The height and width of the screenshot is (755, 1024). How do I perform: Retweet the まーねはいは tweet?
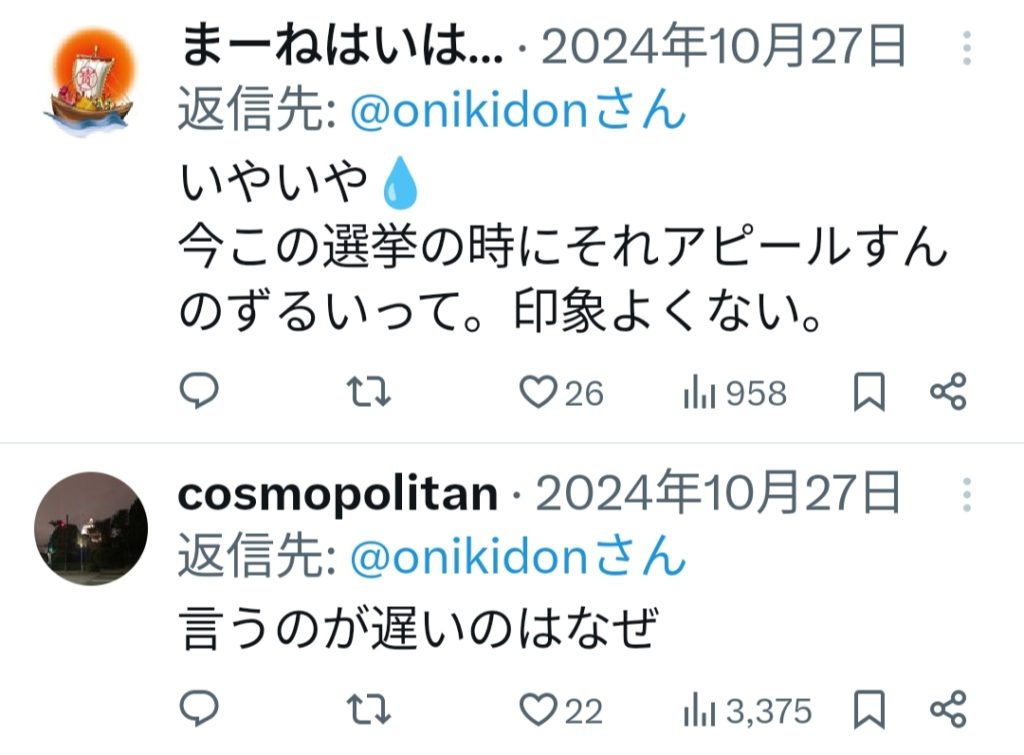374,393
